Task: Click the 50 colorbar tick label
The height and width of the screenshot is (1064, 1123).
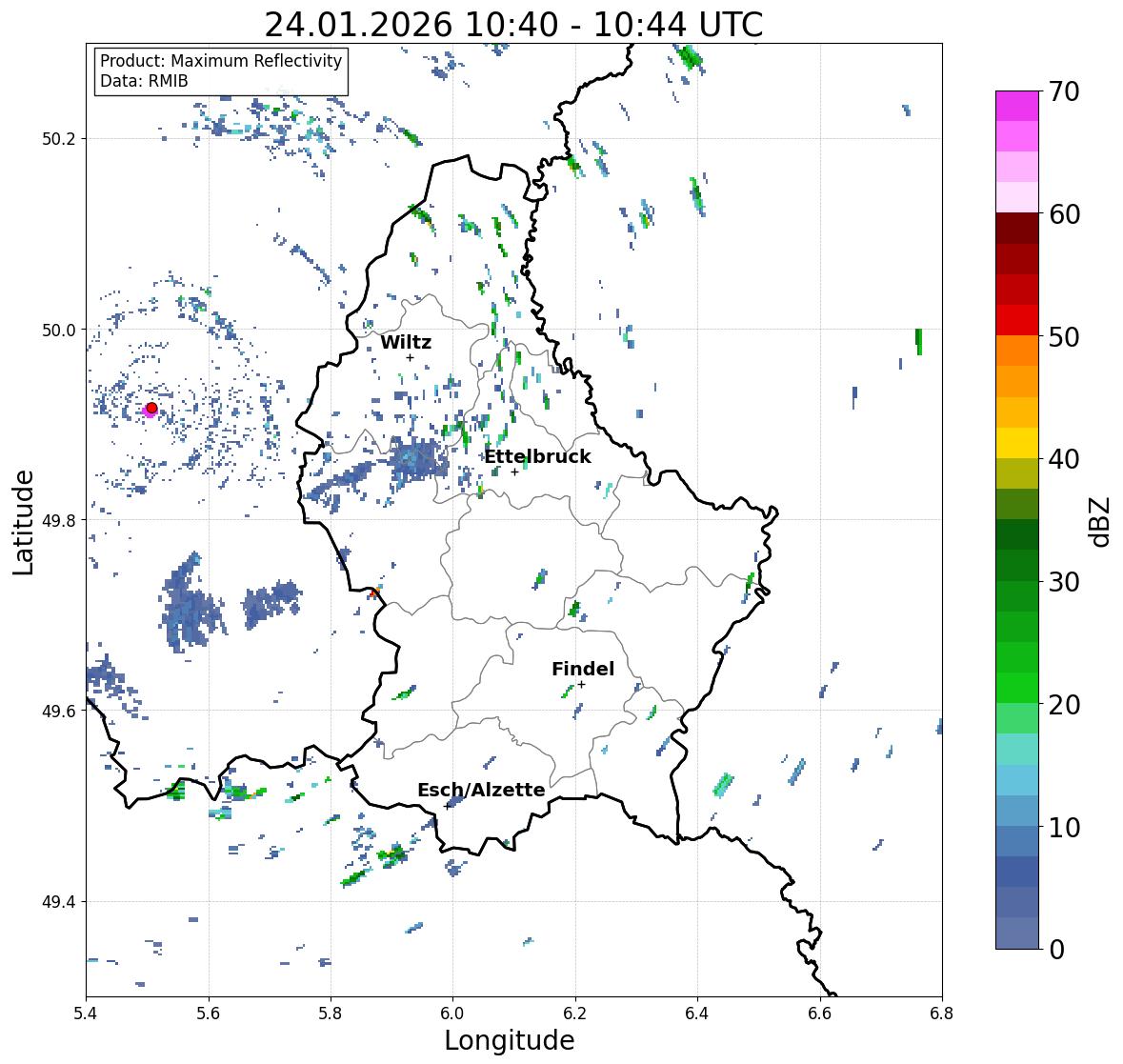Action: [1064, 336]
